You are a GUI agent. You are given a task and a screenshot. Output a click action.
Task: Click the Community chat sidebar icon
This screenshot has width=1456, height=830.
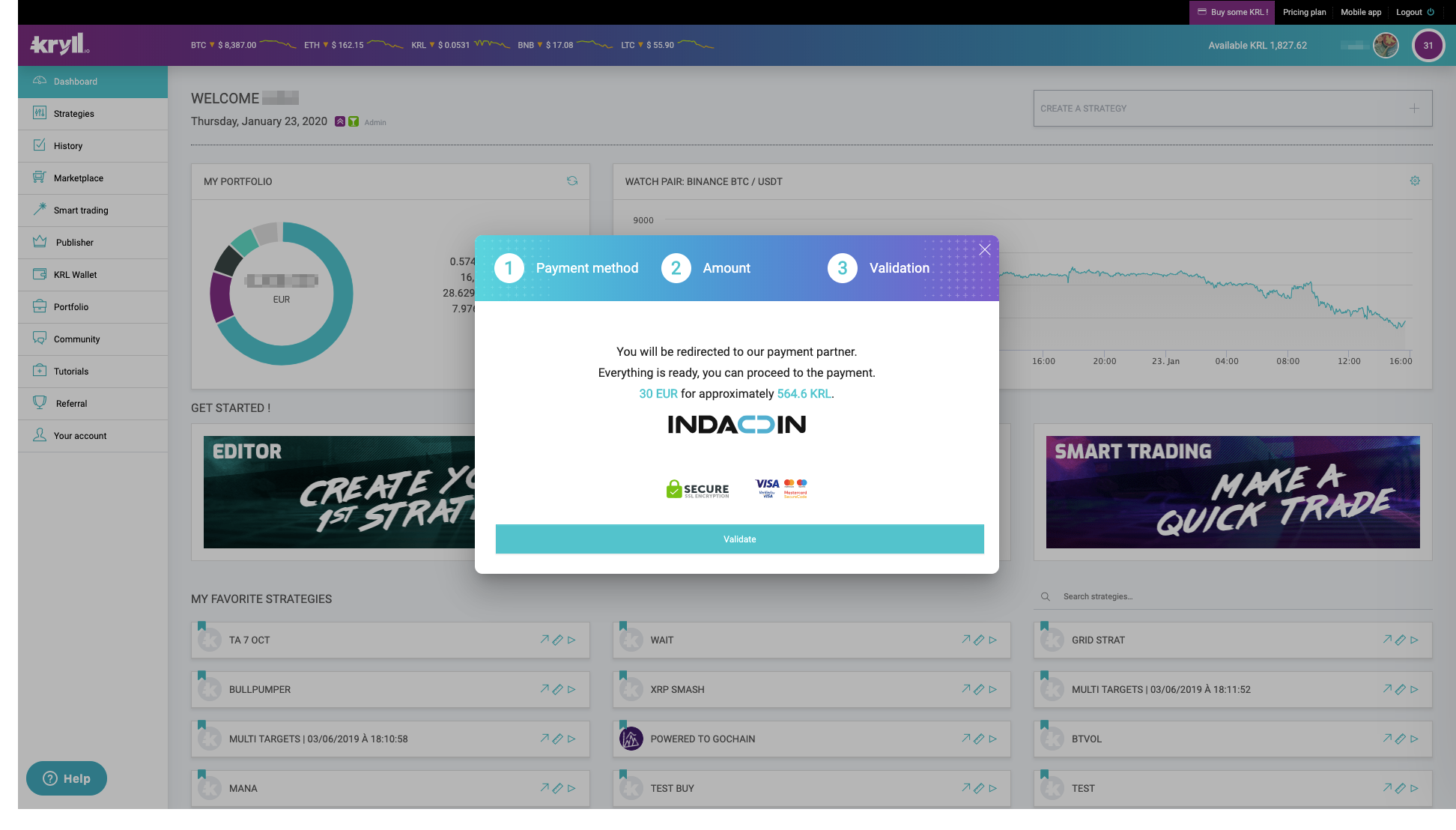coord(40,339)
